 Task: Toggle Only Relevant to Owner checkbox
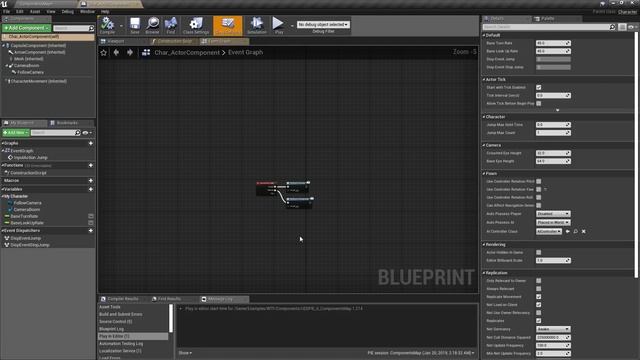(539, 281)
